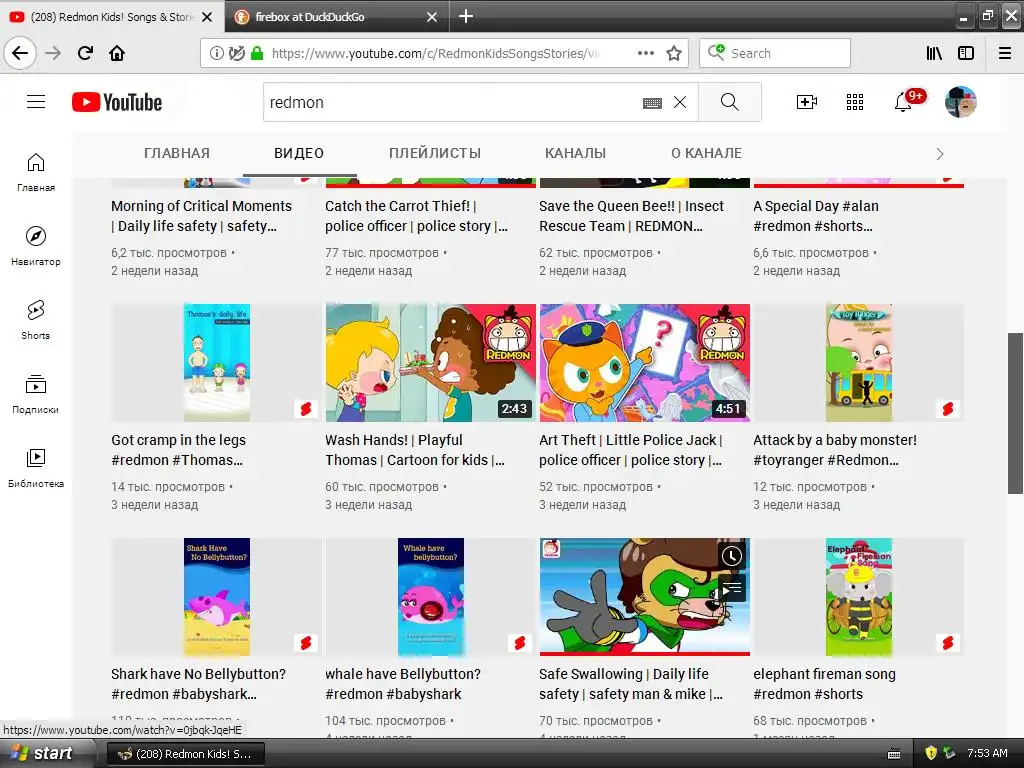The width and height of the screenshot is (1024, 768).
Task: Switch to the ГЛАВНАЯ channel tab
Action: click(177, 153)
